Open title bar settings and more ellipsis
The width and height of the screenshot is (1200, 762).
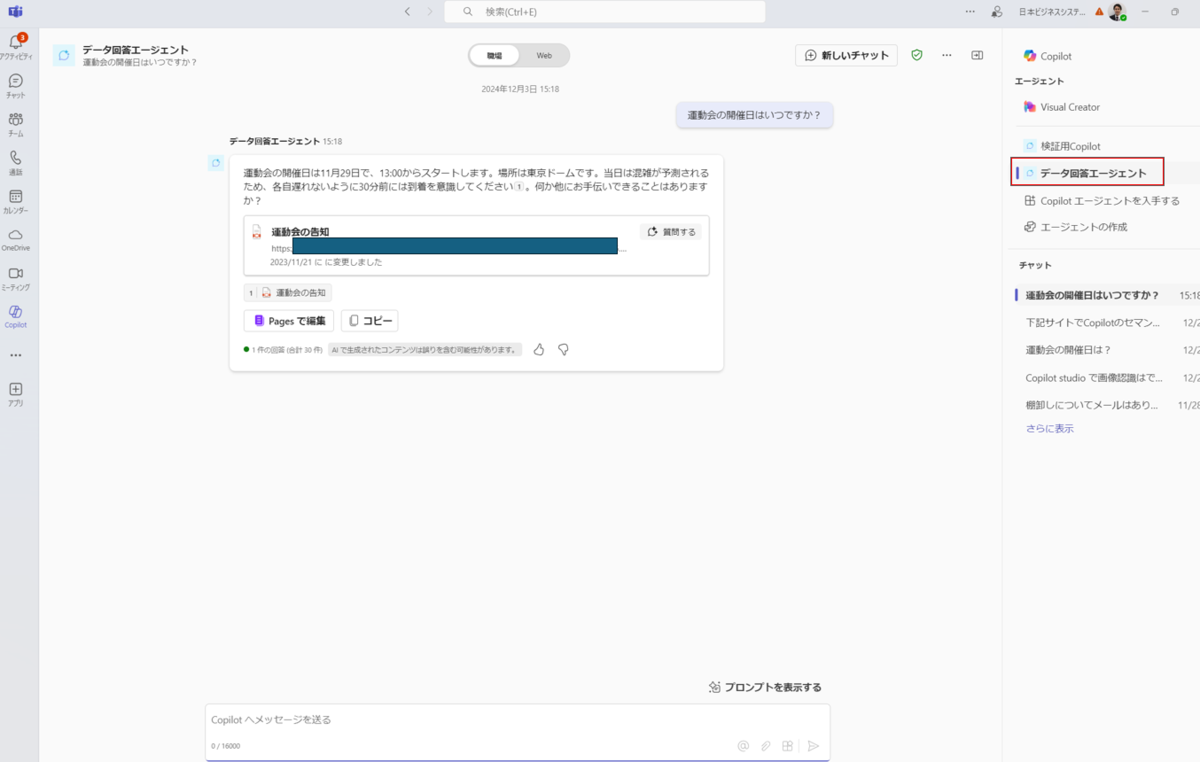coord(970,11)
